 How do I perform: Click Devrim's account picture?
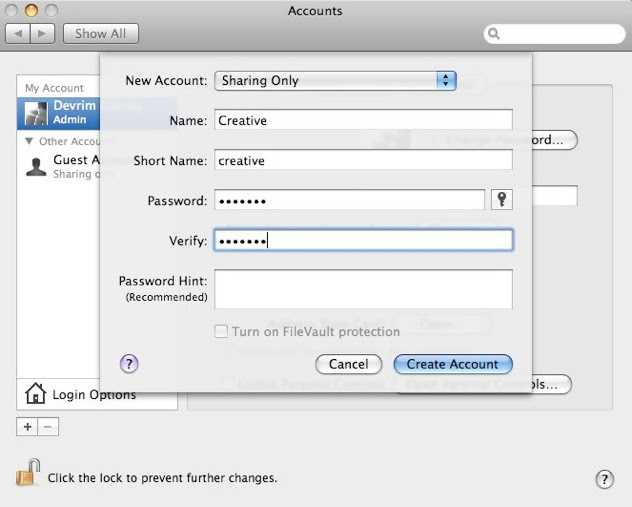(36, 113)
